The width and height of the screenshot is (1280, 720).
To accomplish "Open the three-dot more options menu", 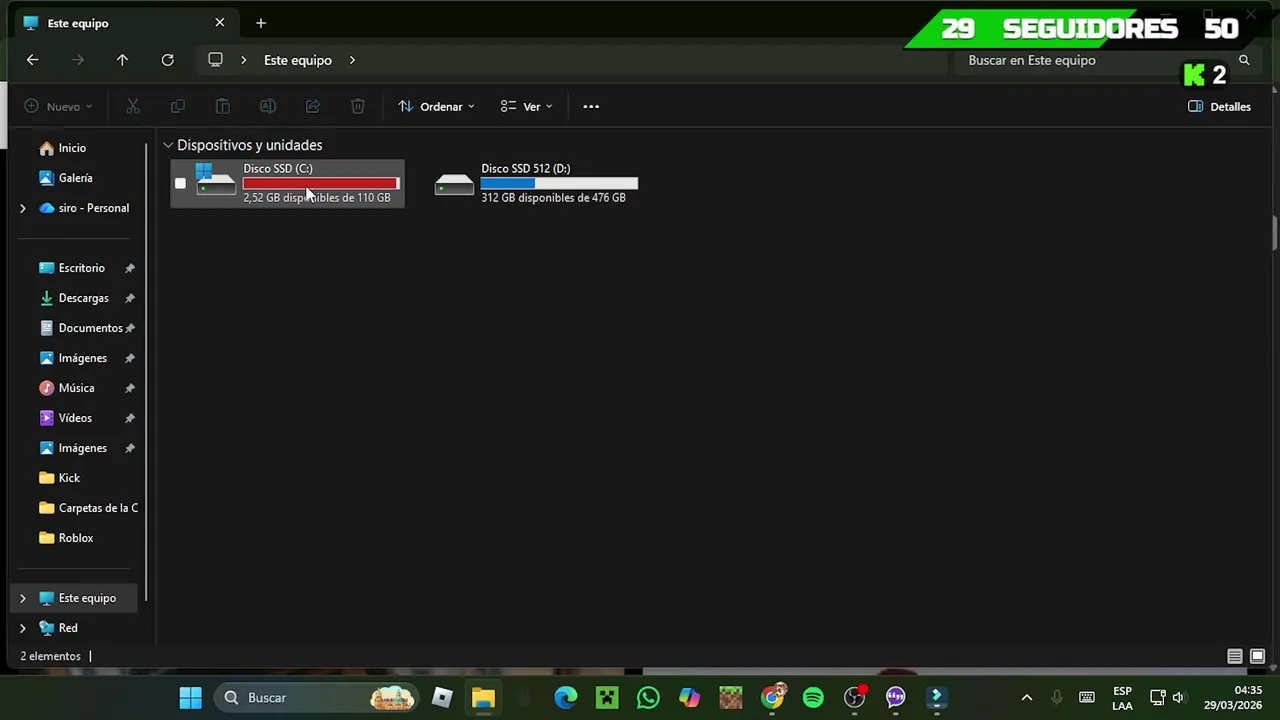I will [591, 106].
